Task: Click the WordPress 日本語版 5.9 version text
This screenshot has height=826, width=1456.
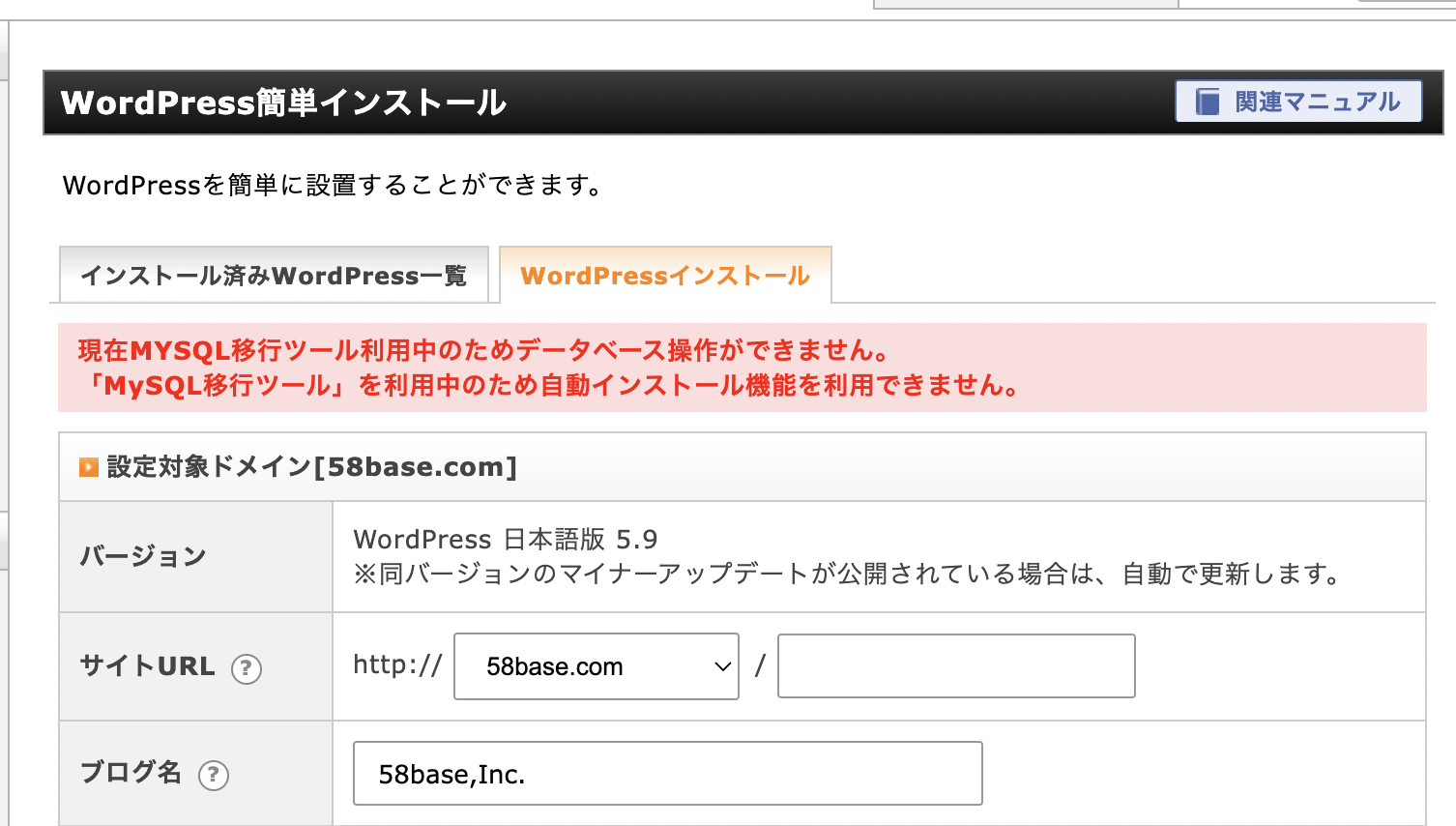Action: click(x=505, y=539)
